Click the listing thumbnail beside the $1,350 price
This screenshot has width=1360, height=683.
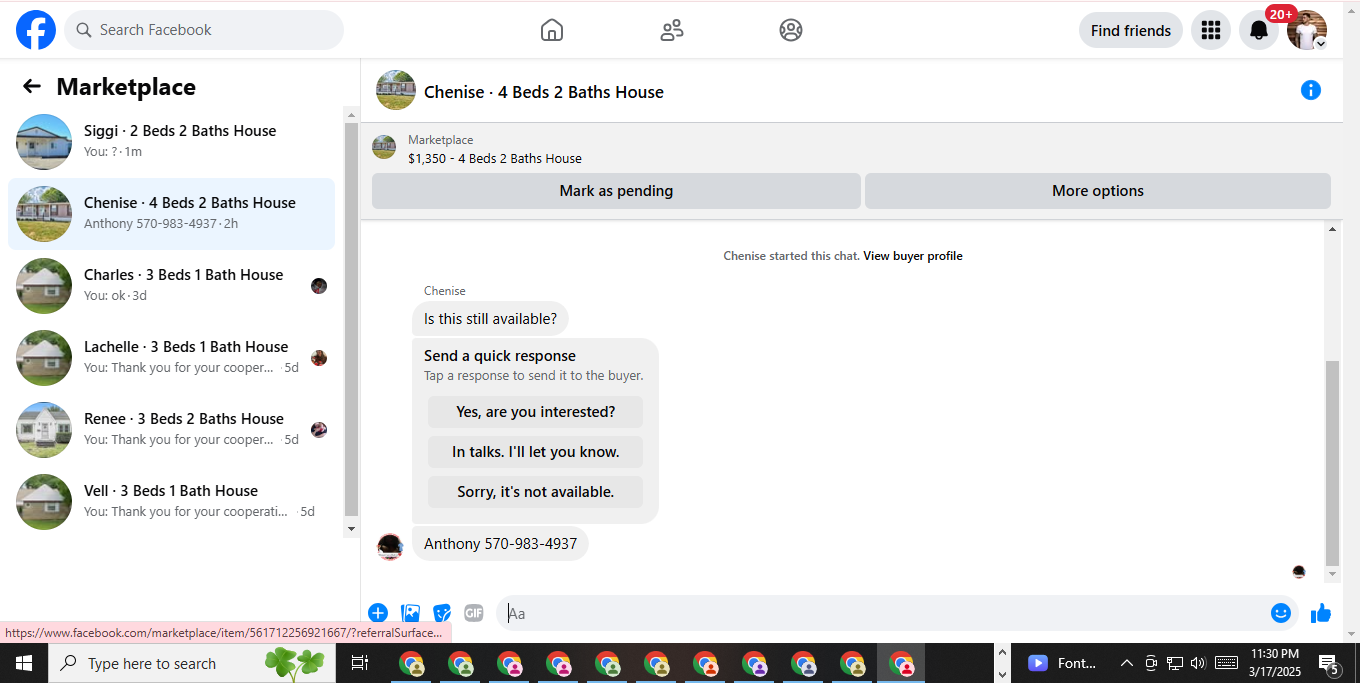(x=384, y=147)
